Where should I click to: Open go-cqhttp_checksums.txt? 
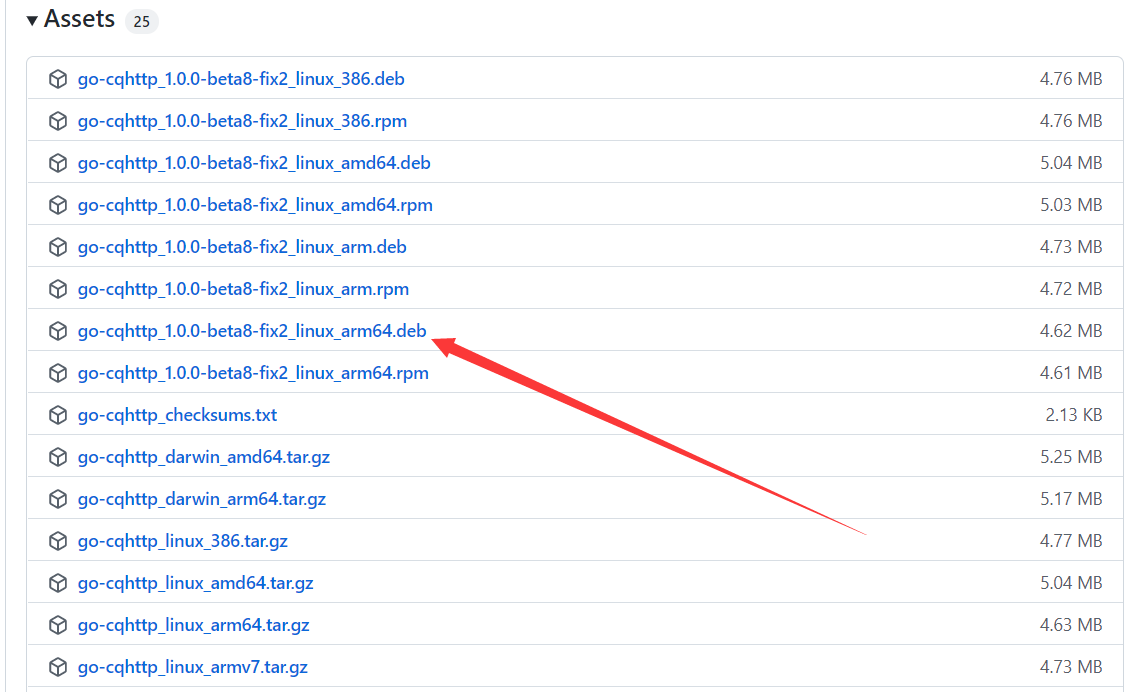pos(177,415)
